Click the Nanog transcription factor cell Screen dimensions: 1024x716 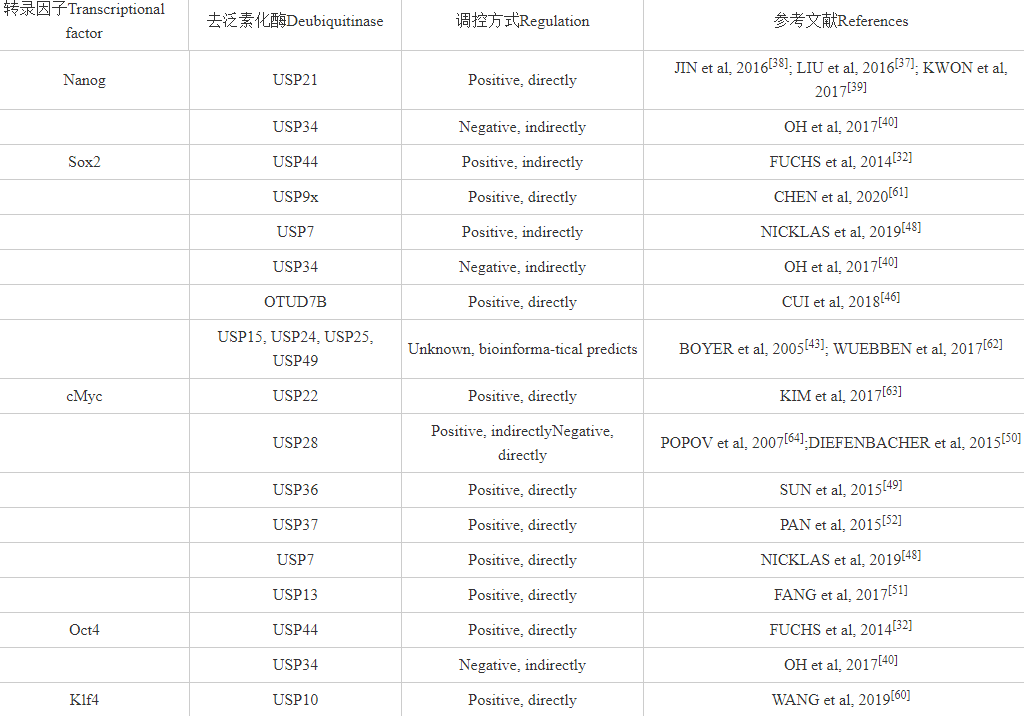click(x=84, y=80)
